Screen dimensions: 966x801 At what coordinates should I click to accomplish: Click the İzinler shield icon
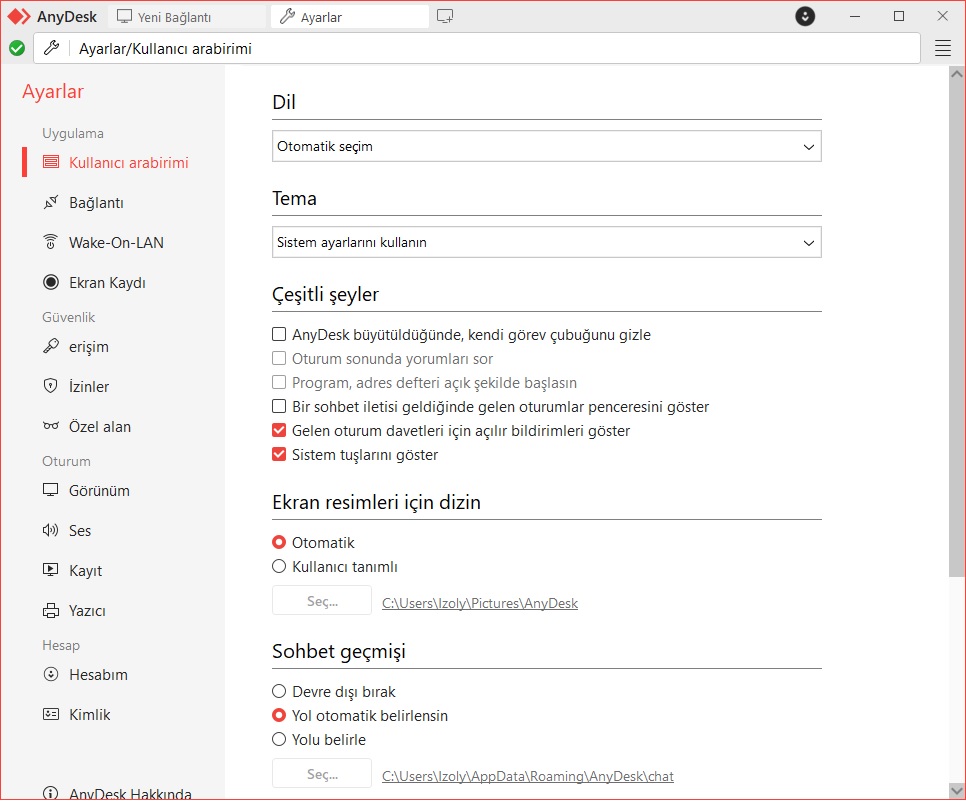pos(51,386)
